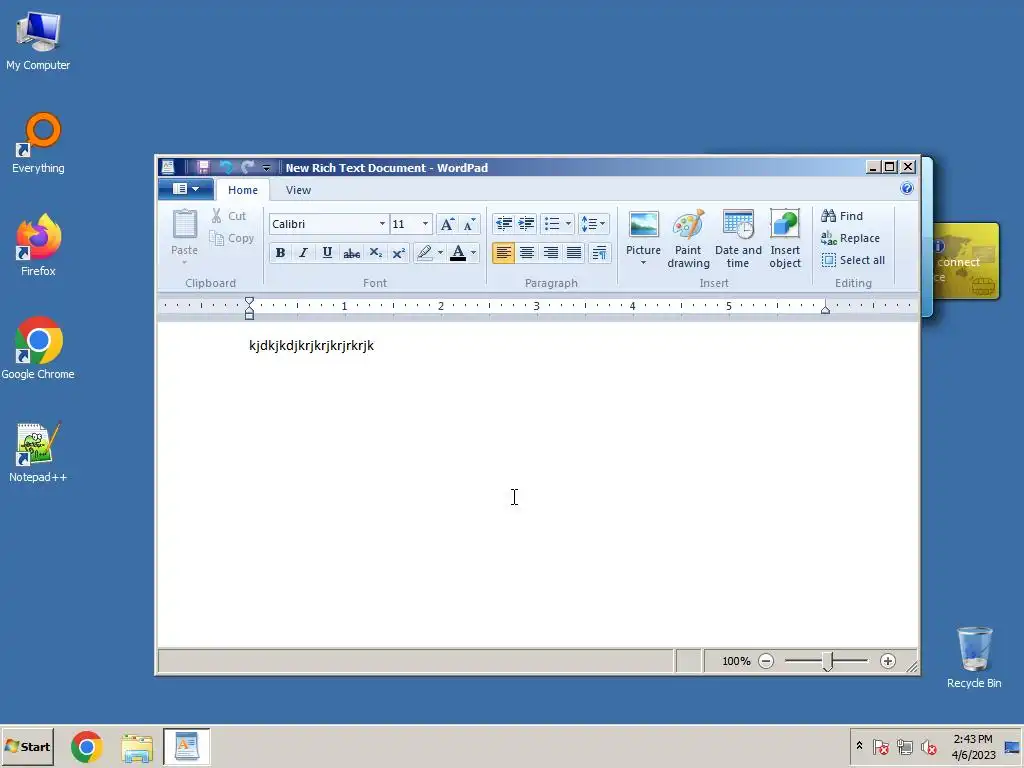Open File Explorer from the taskbar
The image size is (1024, 768).
click(x=136, y=747)
